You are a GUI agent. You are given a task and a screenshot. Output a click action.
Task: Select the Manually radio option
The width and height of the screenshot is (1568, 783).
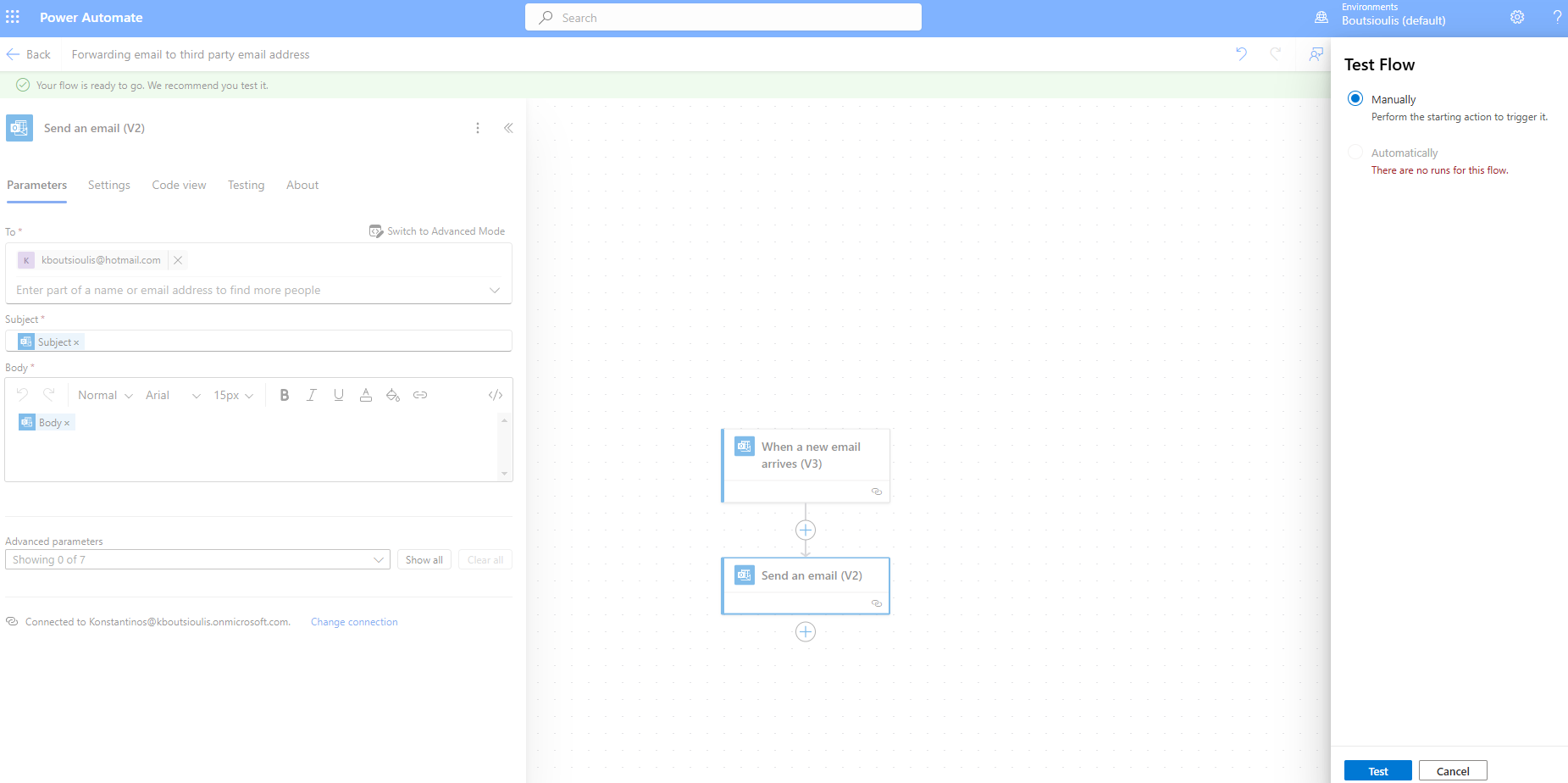(1355, 98)
